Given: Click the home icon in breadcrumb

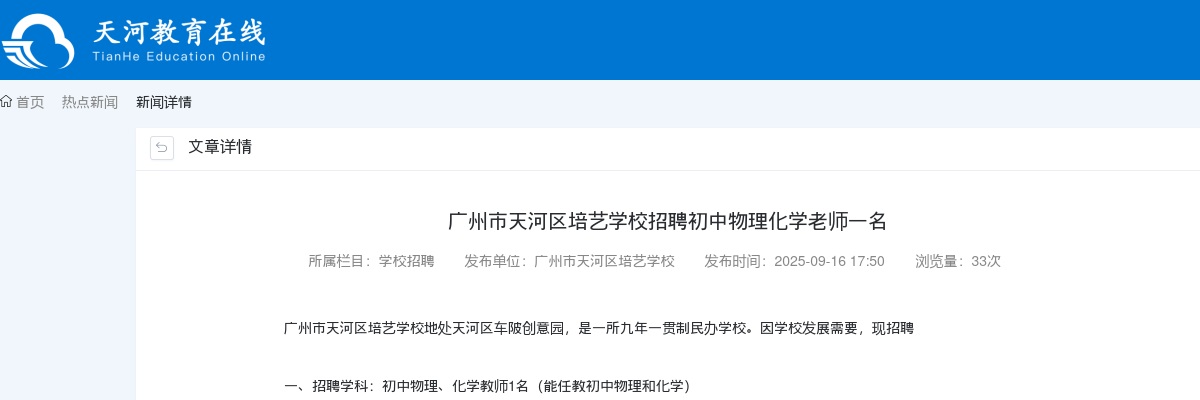Looking at the screenshot, I should (x=6, y=102).
